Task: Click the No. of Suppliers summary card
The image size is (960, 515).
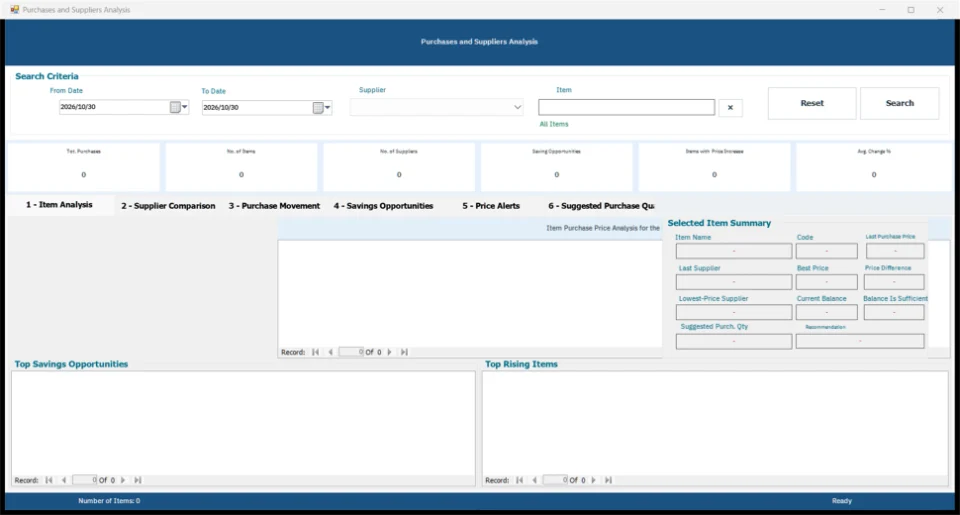Action: tap(399, 167)
